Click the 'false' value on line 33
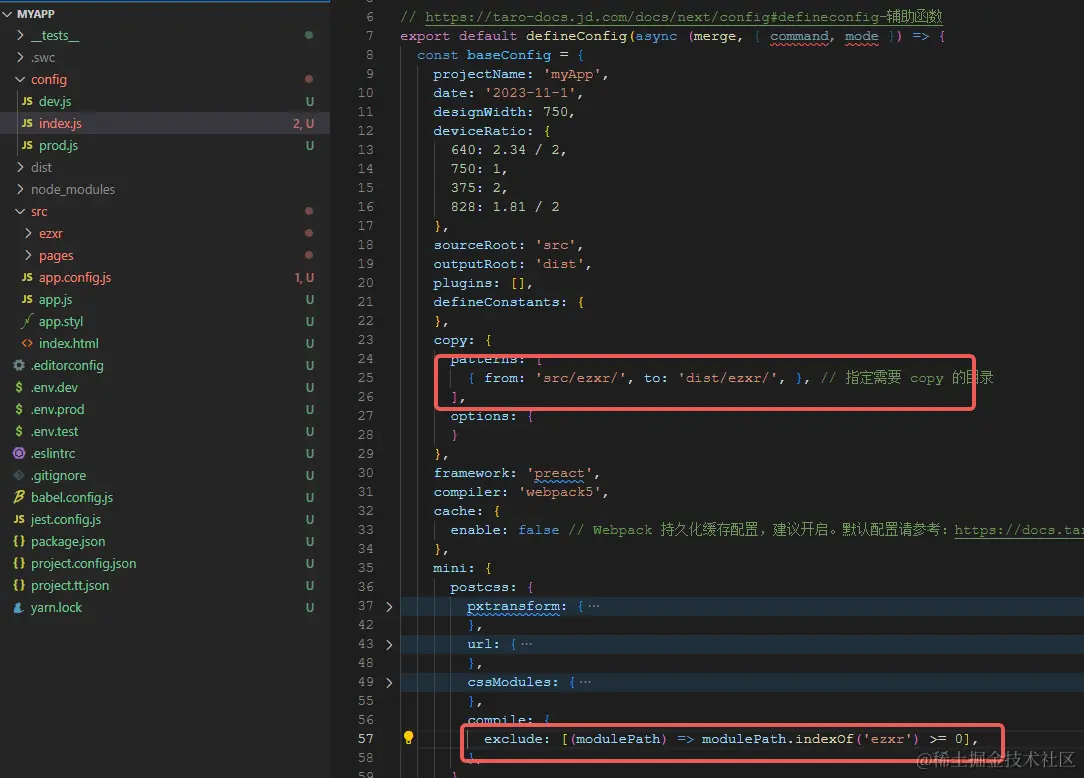Viewport: 1084px width, 778px height. tap(539, 530)
